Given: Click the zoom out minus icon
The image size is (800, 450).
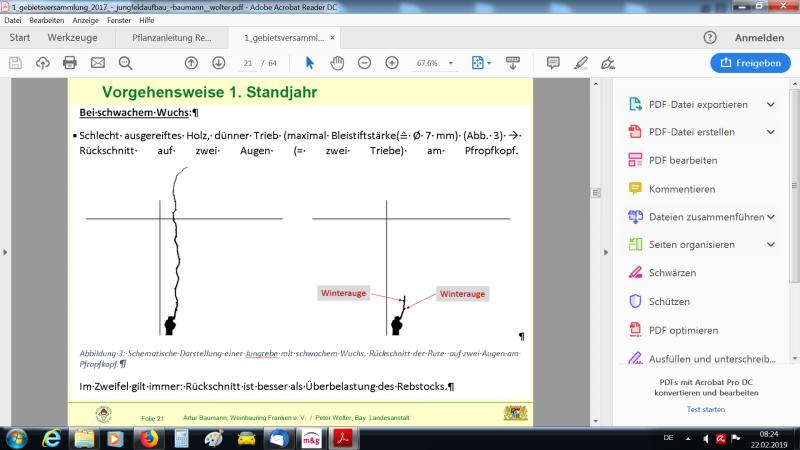Looking at the screenshot, I should [x=364, y=62].
